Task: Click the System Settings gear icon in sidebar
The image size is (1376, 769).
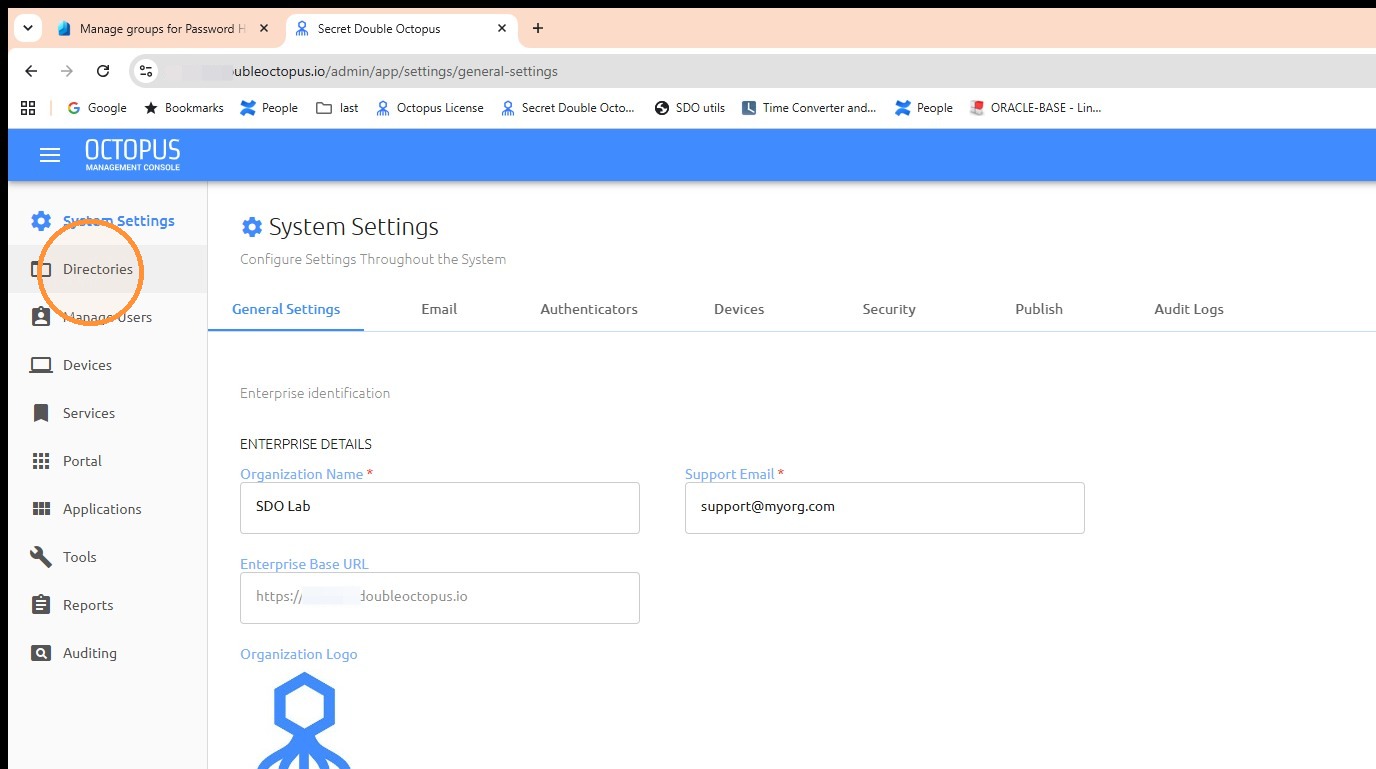Action: [x=41, y=221]
